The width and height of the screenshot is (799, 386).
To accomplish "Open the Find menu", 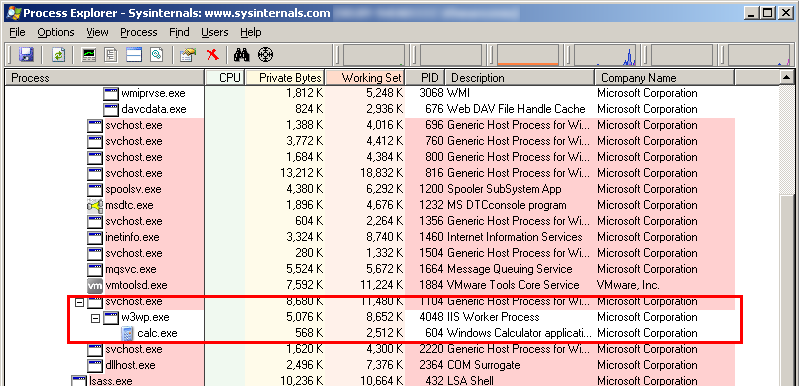I will 179,32.
